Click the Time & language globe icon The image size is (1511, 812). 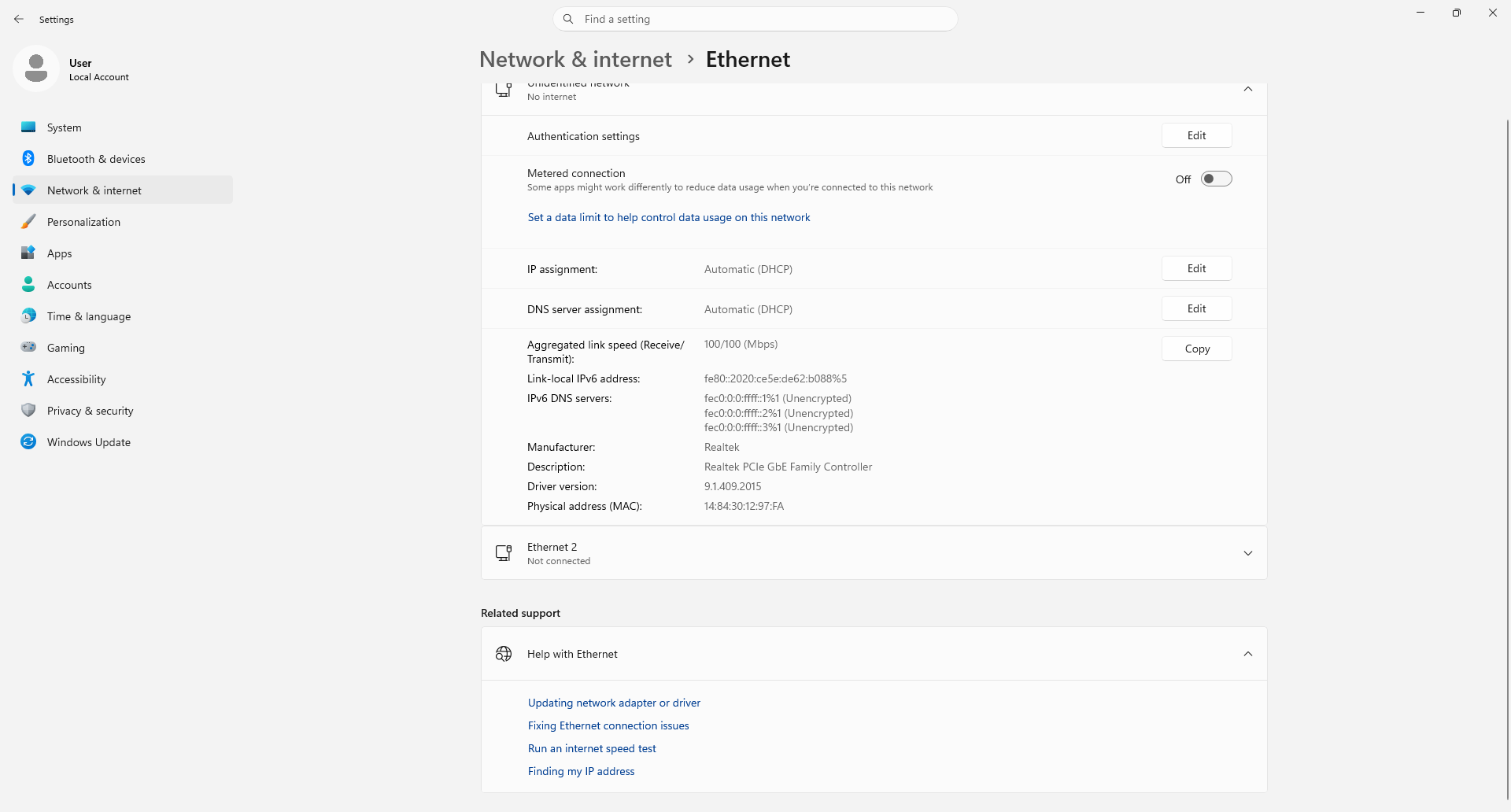(x=28, y=316)
